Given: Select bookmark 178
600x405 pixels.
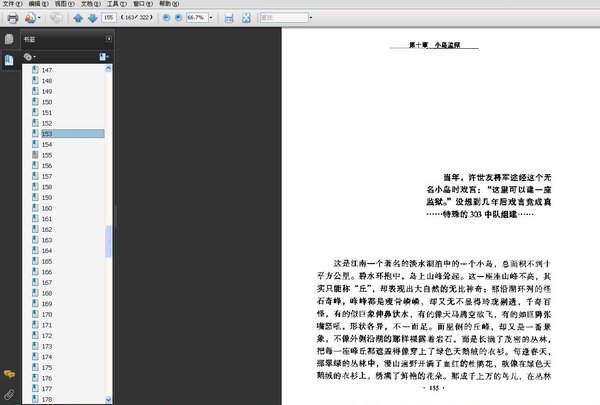Looking at the screenshot, I should pyautogui.click(x=47, y=399).
